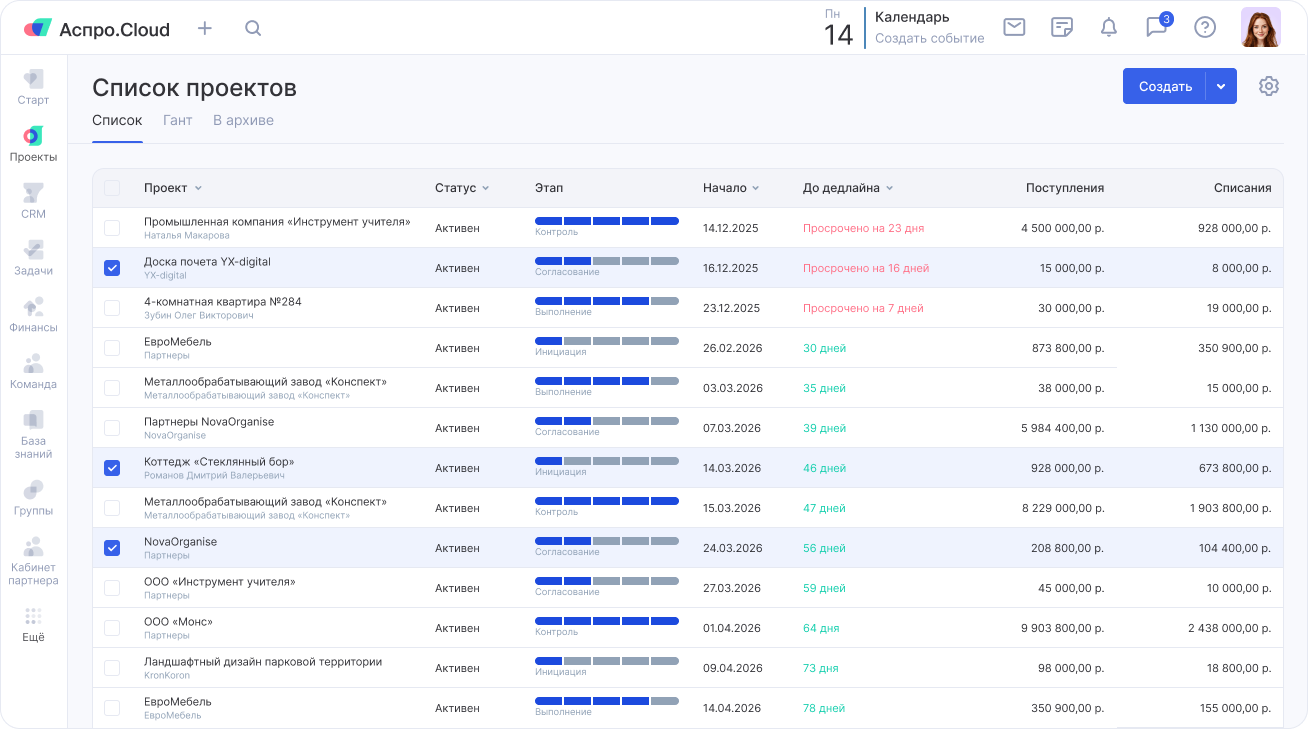Open the help question mark icon
Screen dimensions: 1308x729
click(1205, 28)
